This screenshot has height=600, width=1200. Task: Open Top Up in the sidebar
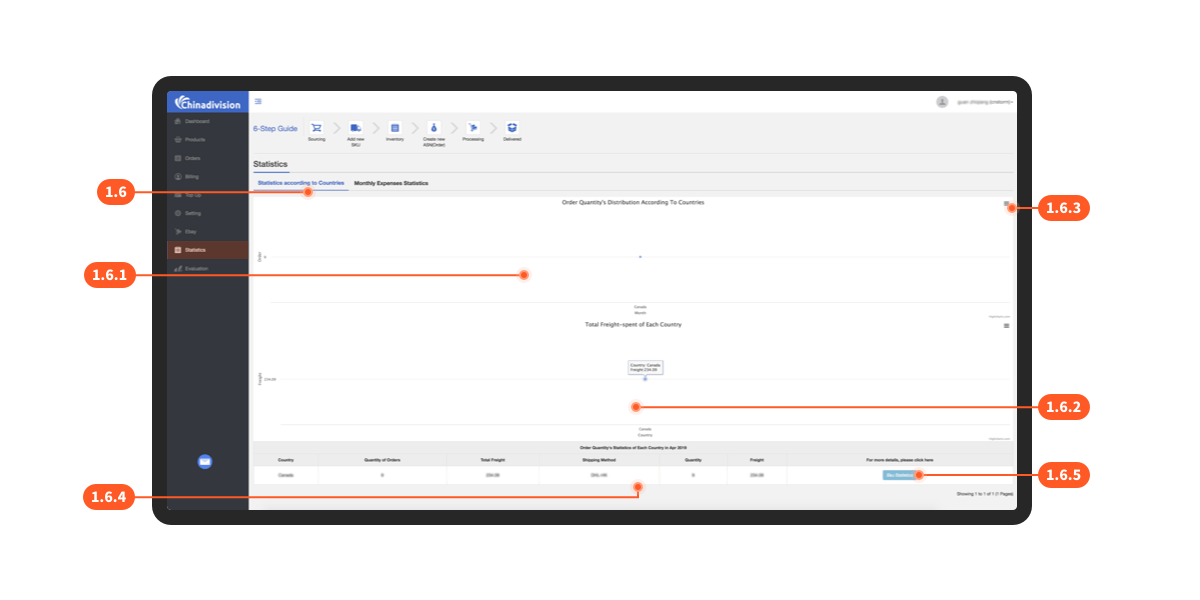[207, 195]
